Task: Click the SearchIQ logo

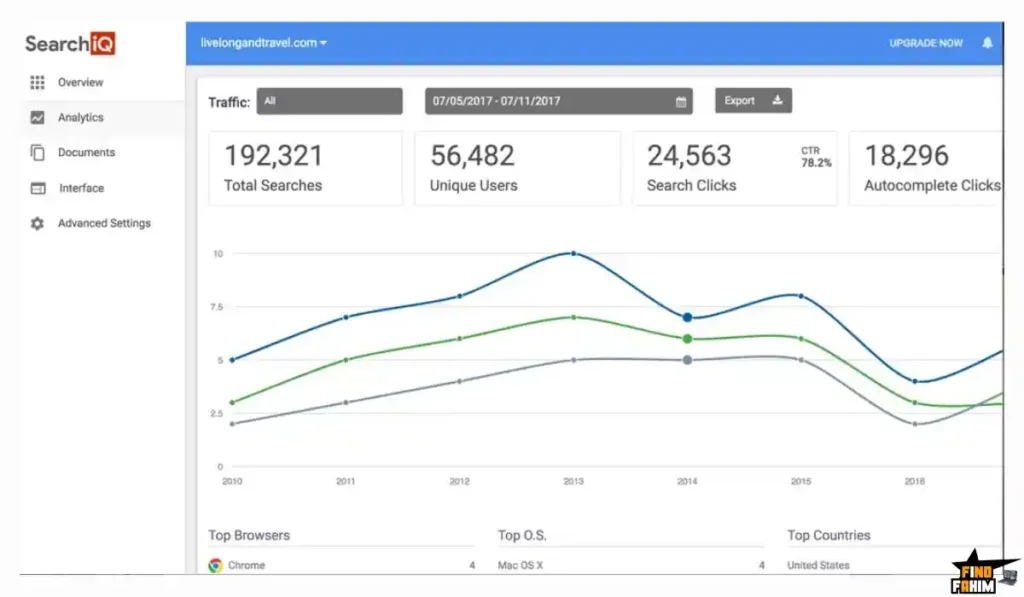Action: [70, 44]
